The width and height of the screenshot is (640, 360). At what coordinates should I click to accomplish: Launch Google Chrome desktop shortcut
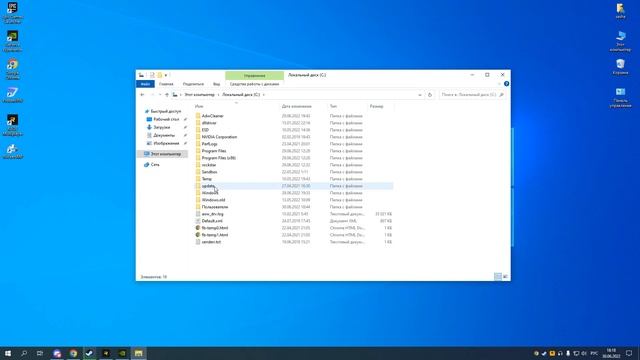pos(12,69)
